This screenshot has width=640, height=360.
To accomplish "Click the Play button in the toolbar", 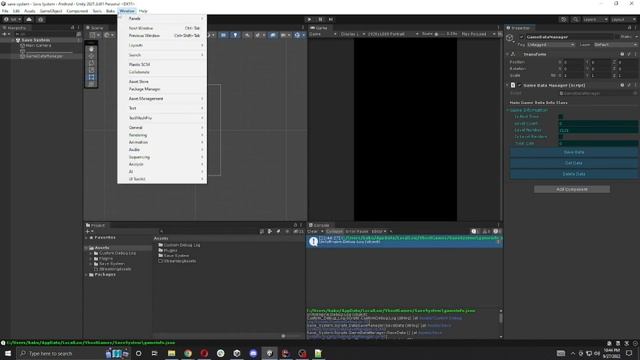I will tap(309, 19).
